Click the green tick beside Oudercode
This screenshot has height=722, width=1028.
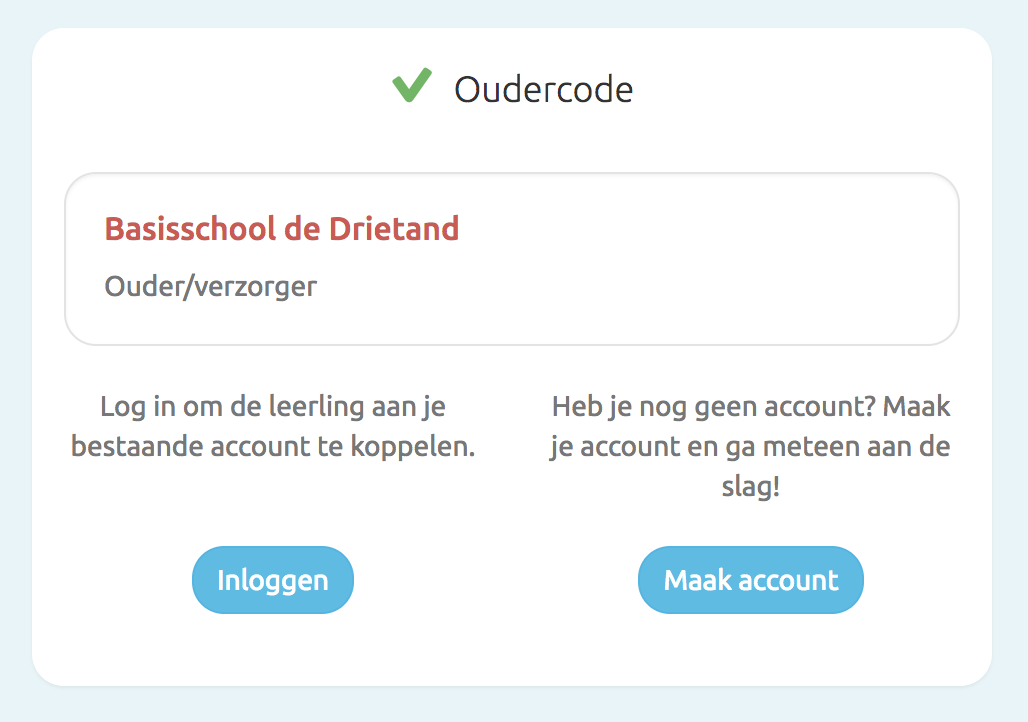pyautogui.click(x=411, y=86)
